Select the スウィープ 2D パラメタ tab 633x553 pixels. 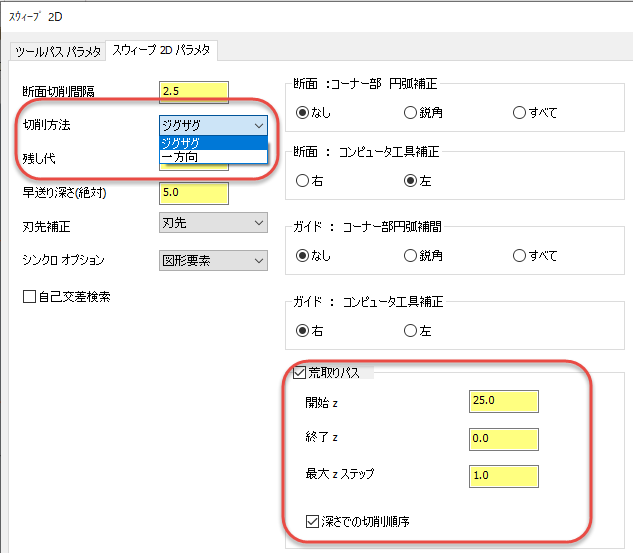[161, 50]
